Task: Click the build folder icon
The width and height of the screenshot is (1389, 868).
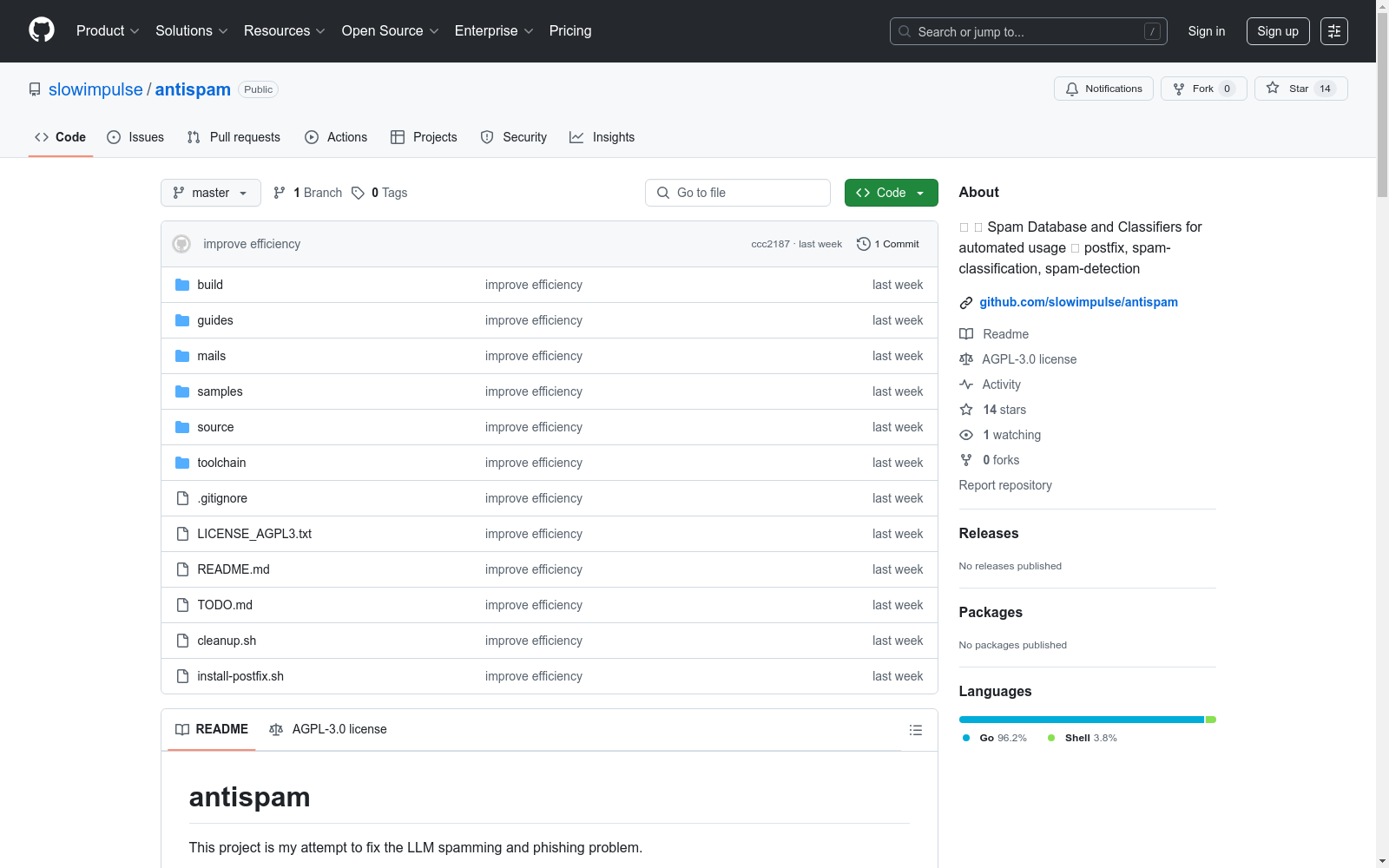Action: coord(182,285)
